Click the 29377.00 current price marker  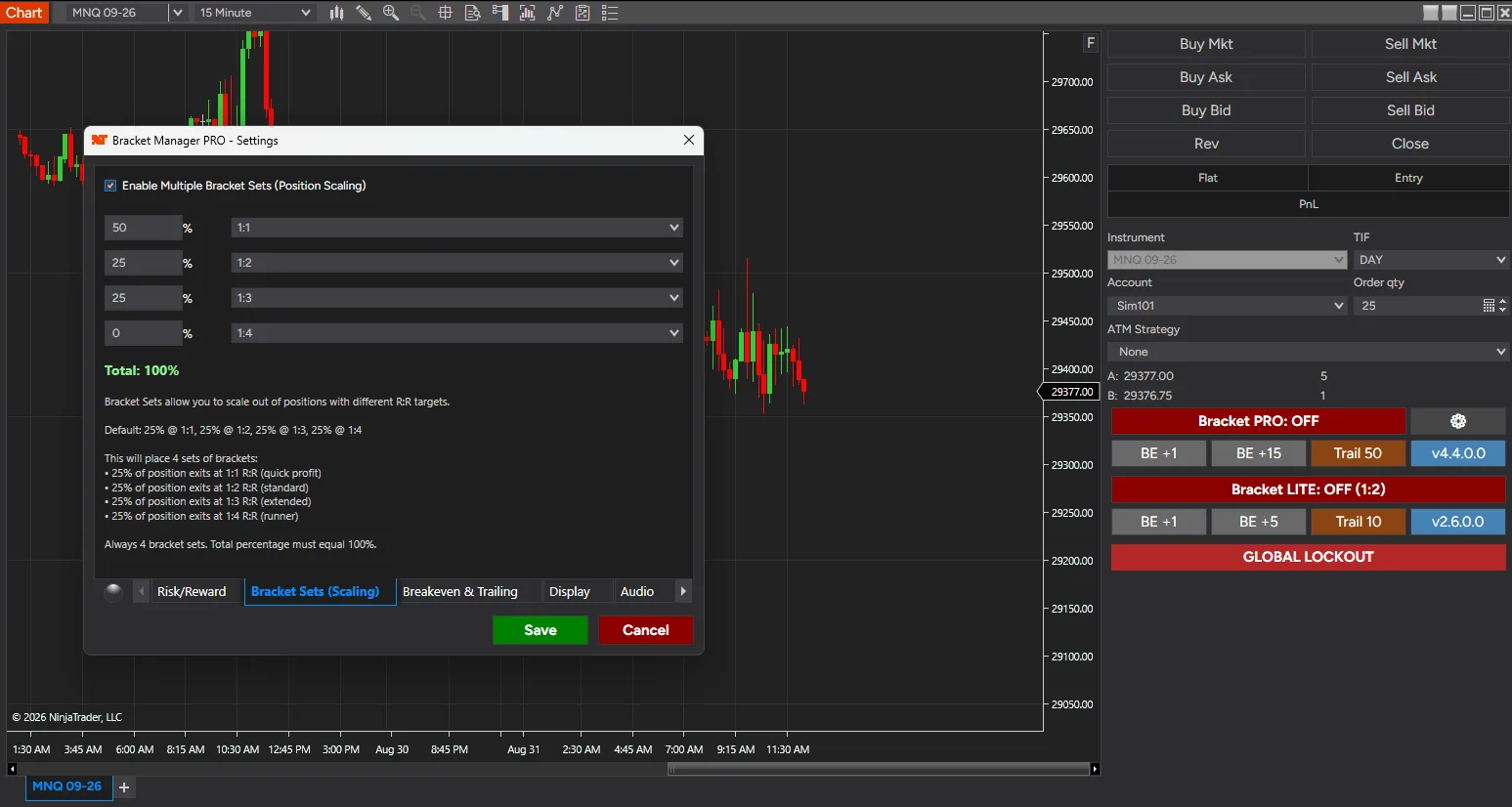[1068, 392]
